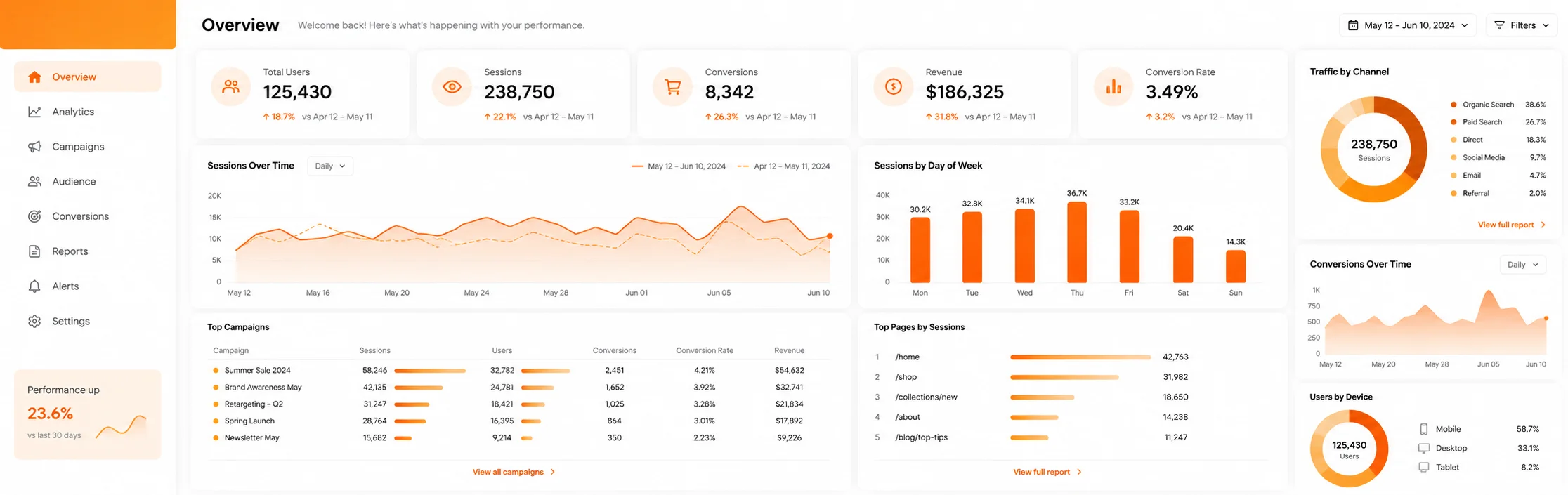Image resolution: width=1568 pixels, height=495 pixels.
Task: Select the Retargeting - Q2 campaign
Action: tap(520, 404)
